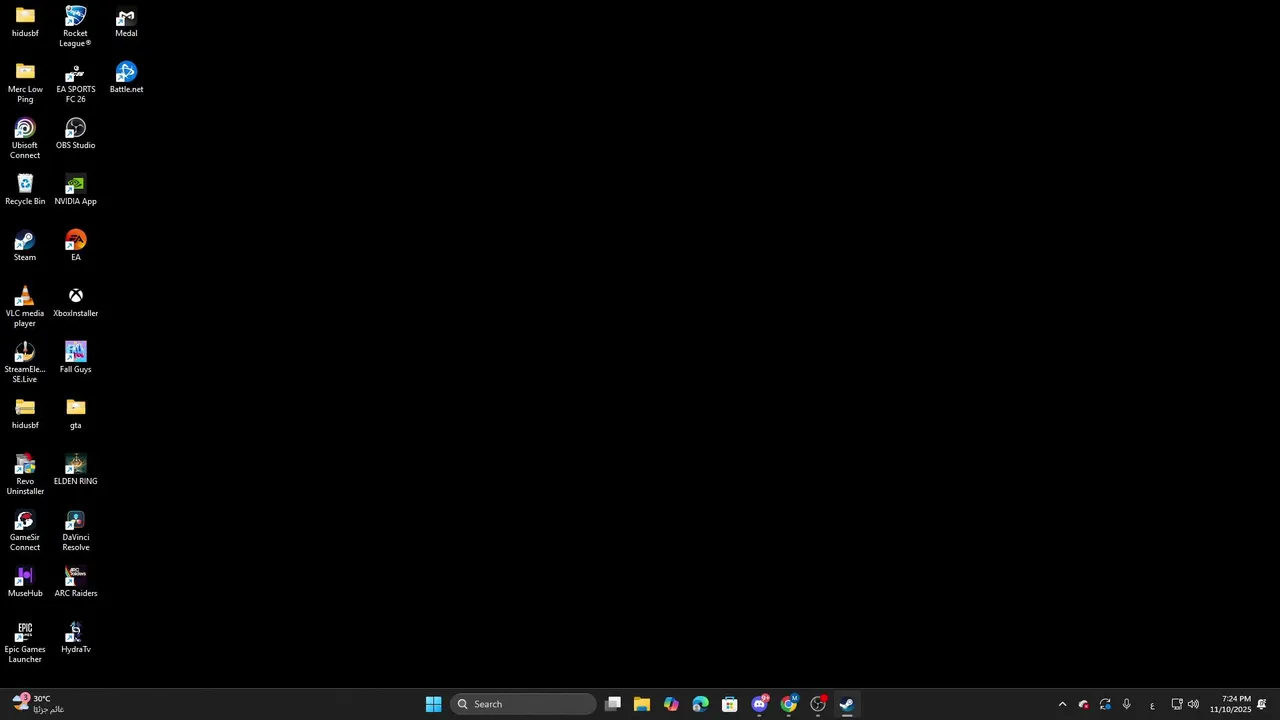Screen dimensions: 1280x720
Task: Open Microsoft Edge from the taskbar
Action: 700,704
